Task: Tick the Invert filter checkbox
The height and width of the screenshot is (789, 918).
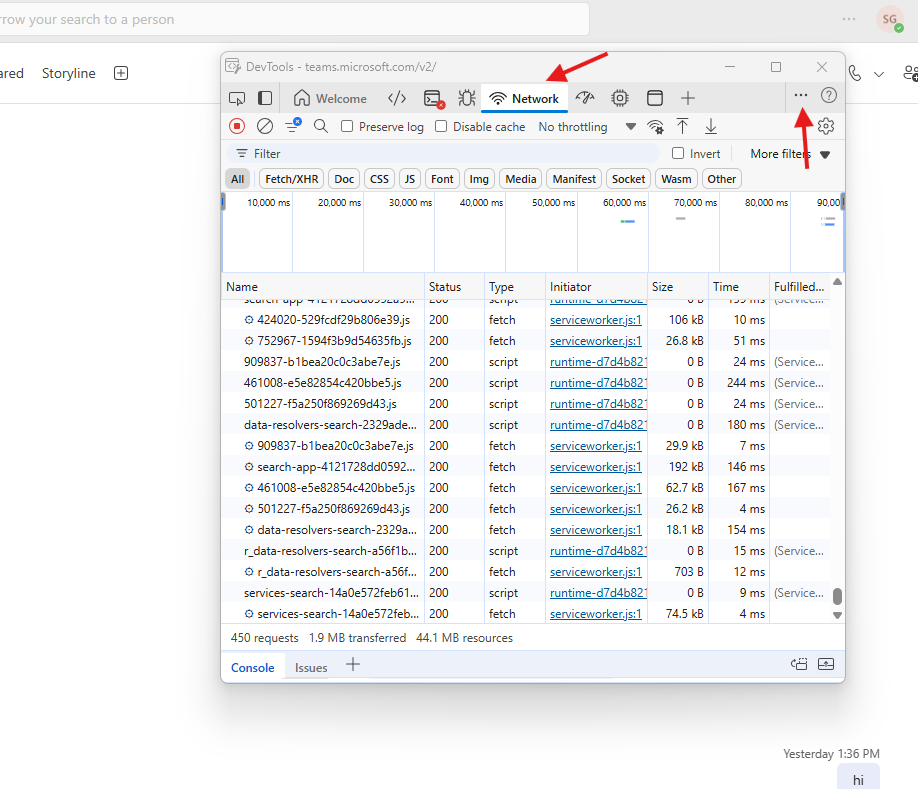Action: [678, 154]
